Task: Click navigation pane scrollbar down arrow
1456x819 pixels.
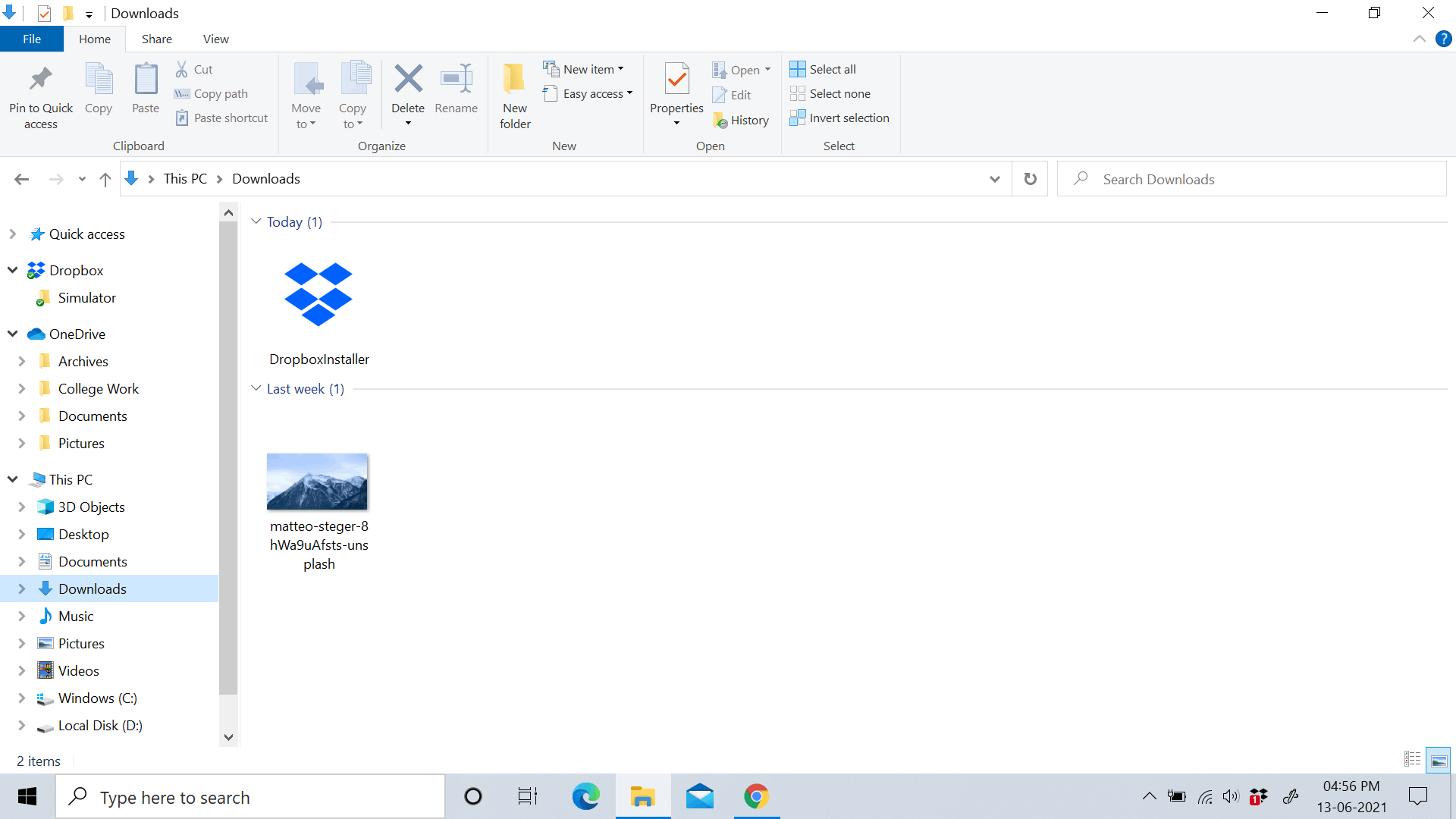Action: click(x=228, y=737)
